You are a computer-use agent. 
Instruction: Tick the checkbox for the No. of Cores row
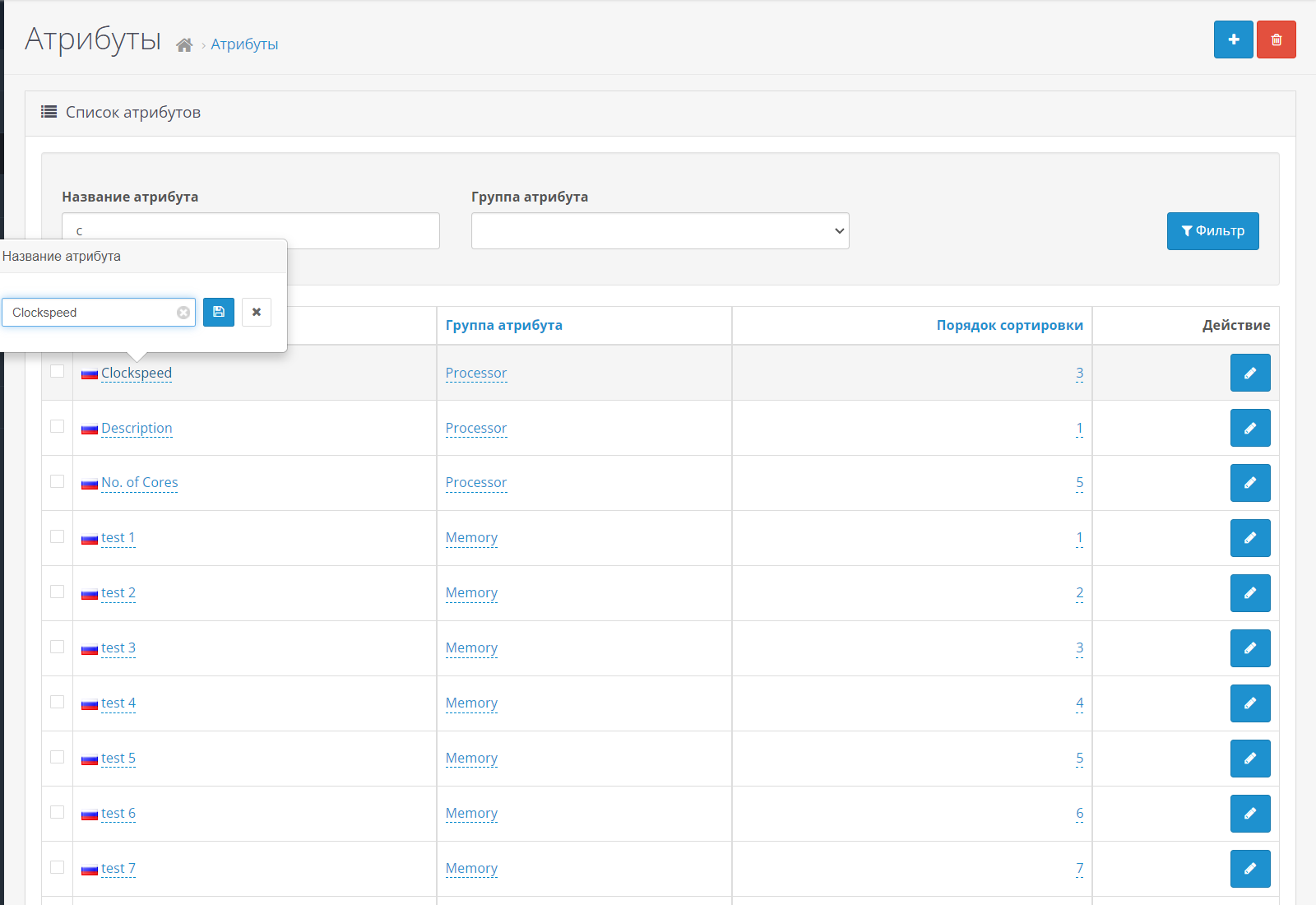(57, 481)
